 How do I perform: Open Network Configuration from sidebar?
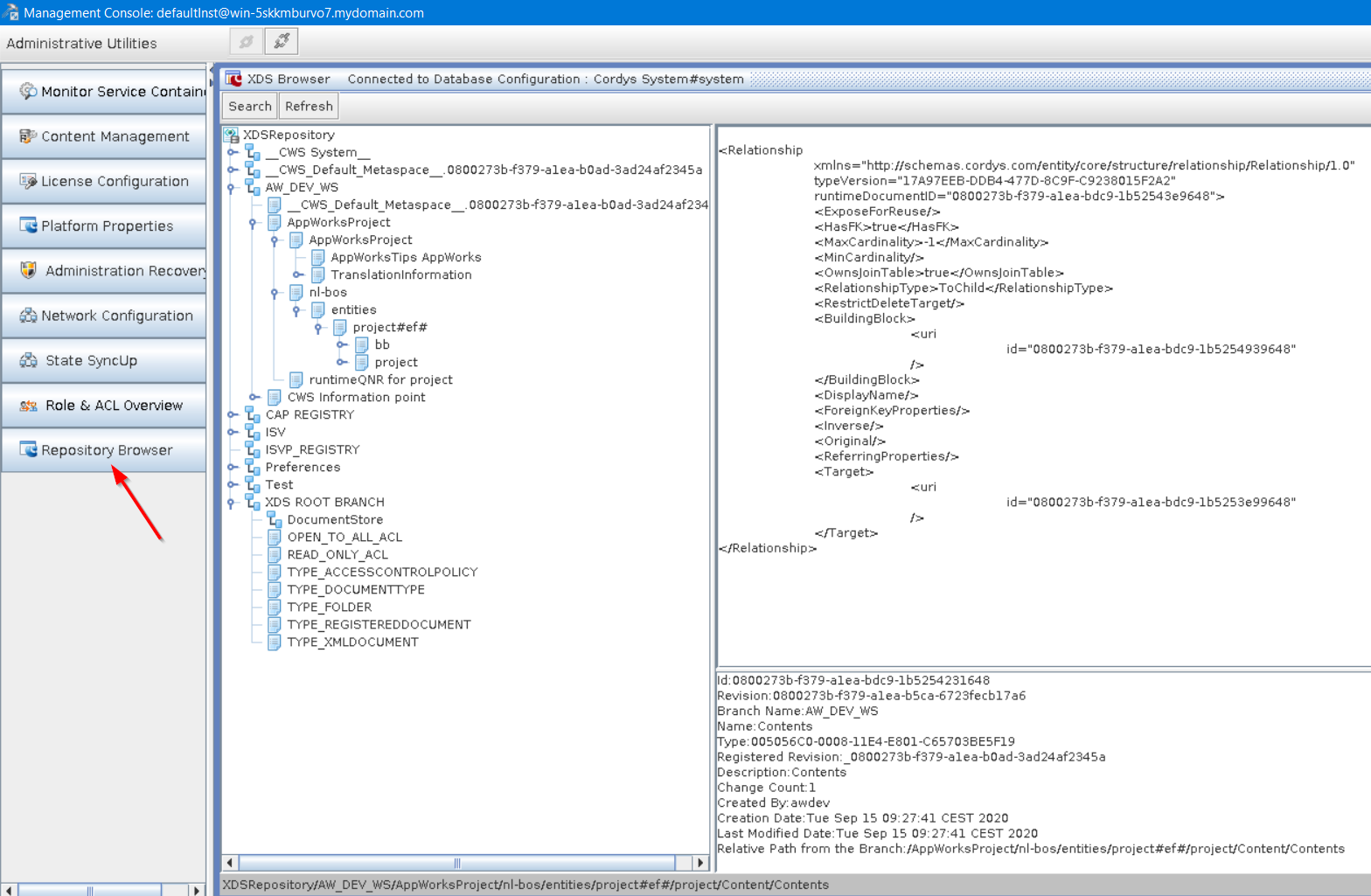point(103,316)
